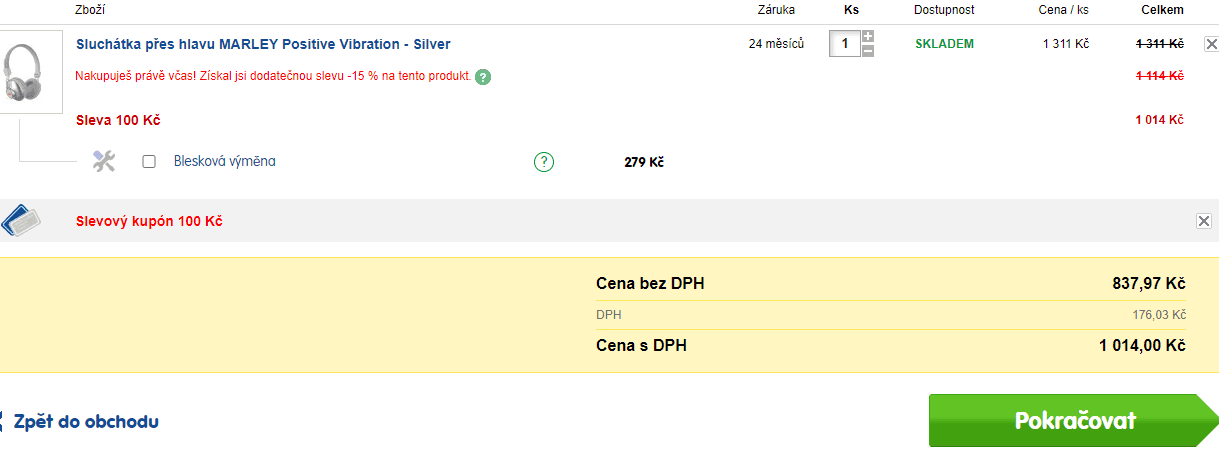Enable the Blesková výměna checkbox
The width and height of the screenshot is (1219, 450).
point(149,161)
